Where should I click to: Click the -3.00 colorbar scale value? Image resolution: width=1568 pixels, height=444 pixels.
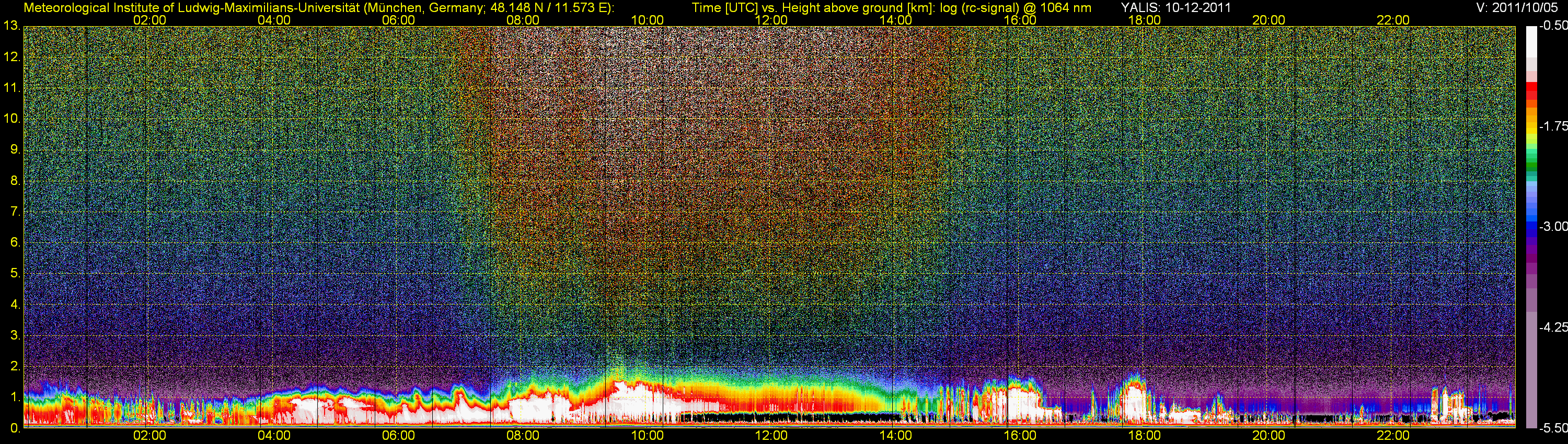point(1553,226)
